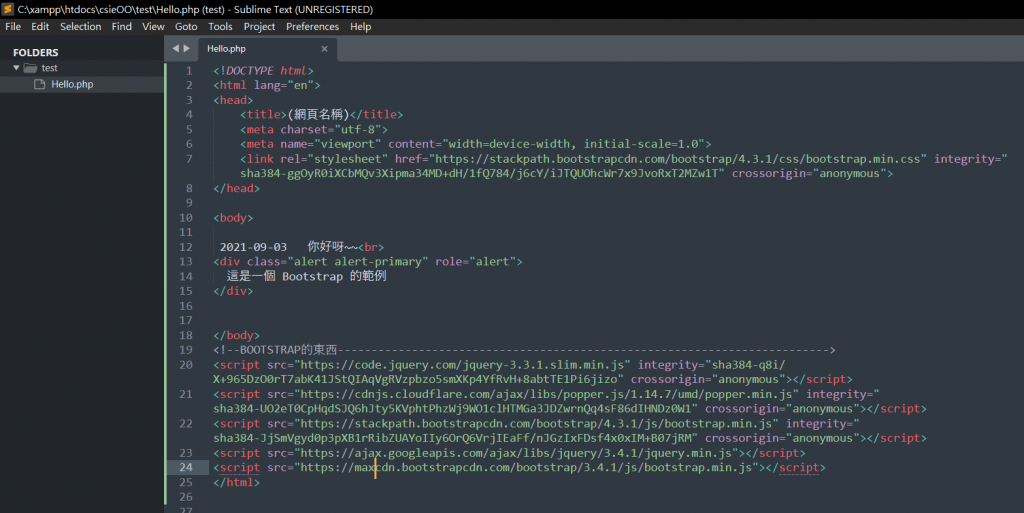Image resolution: width=1024 pixels, height=513 pixels.
Task: Click the sha384-ggOyR0iX integrity hash
Action: (x=482, y=174)
